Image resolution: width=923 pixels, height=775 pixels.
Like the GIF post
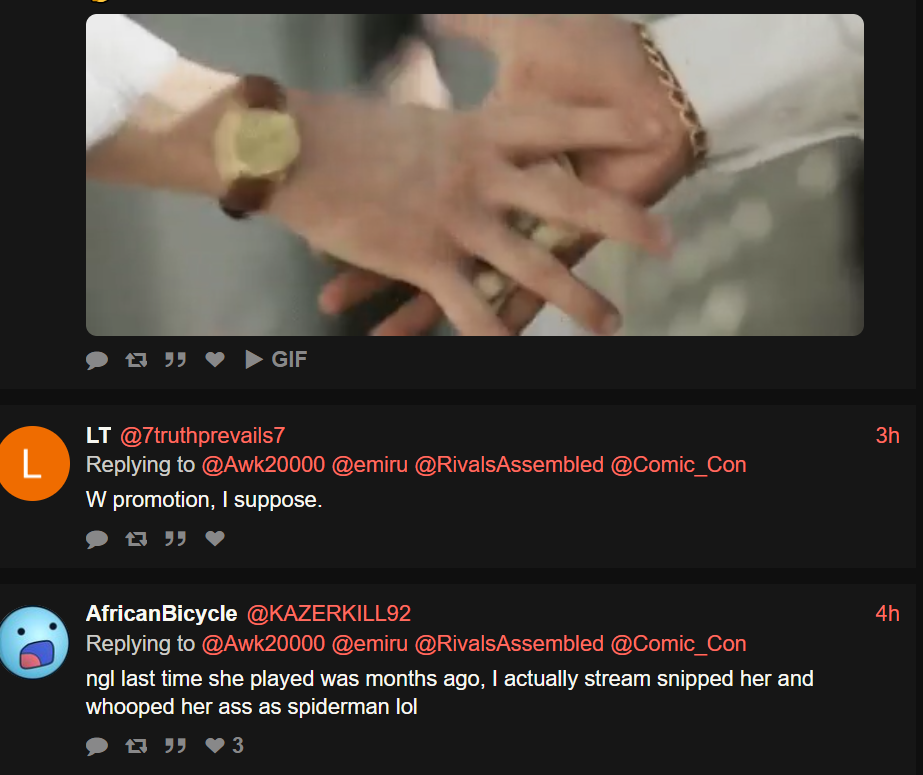(x=215, y=360)
